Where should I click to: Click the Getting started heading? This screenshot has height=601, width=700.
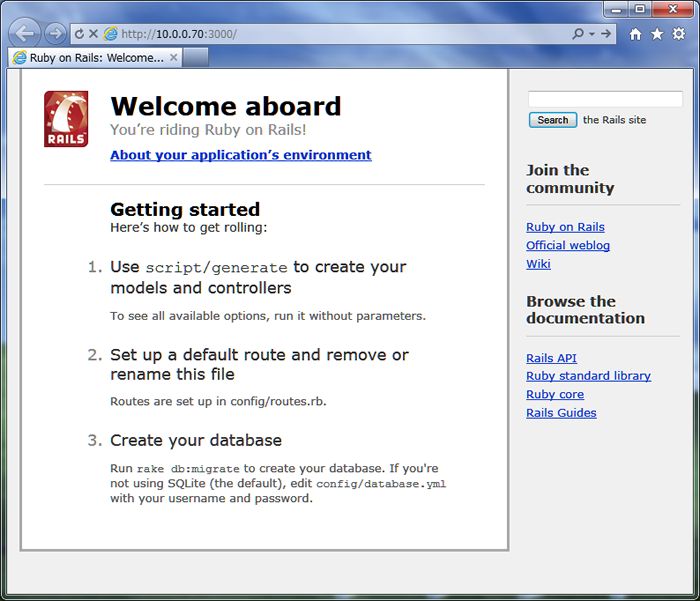point(185,209)
